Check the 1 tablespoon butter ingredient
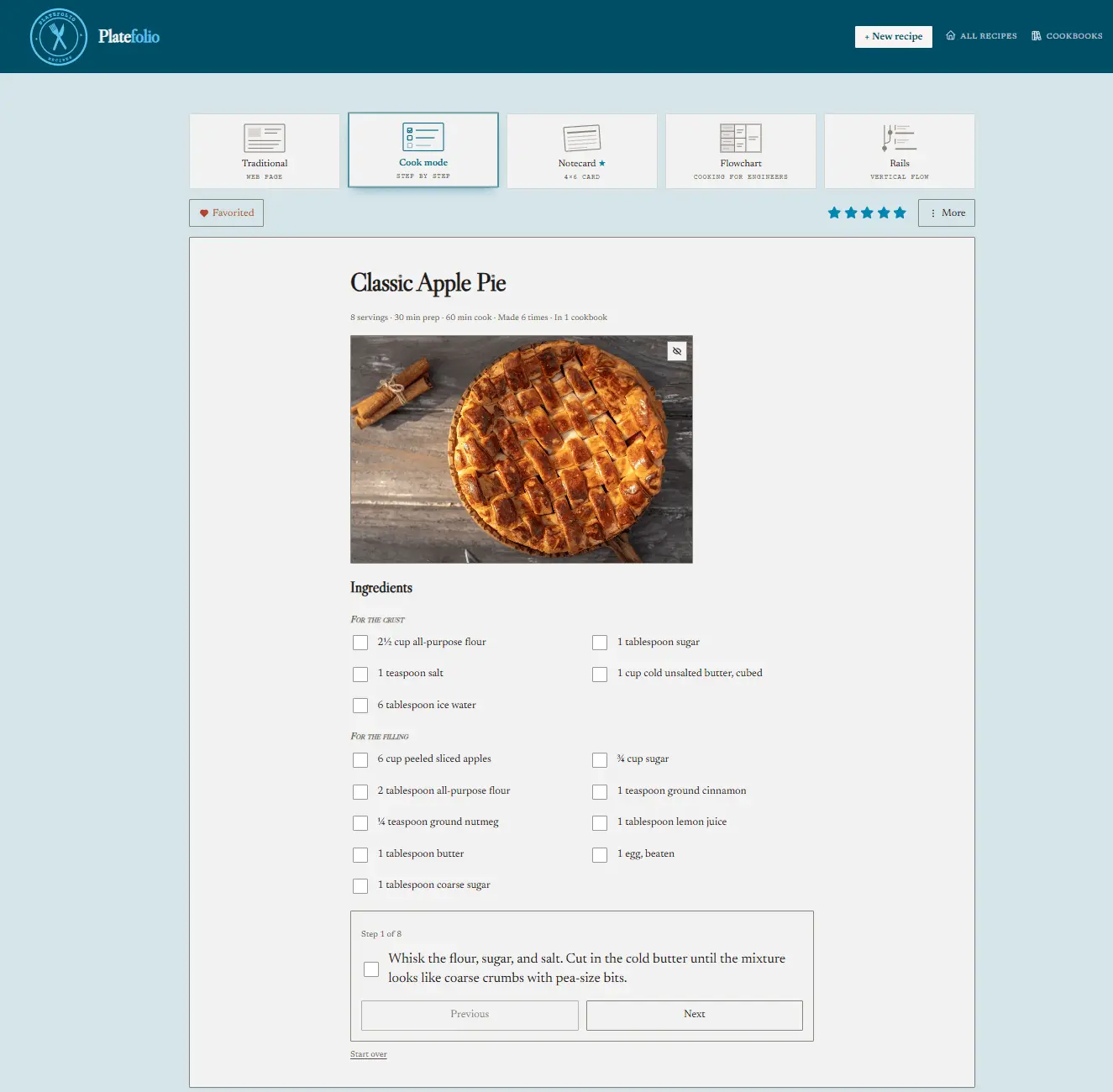Image resolution: width=1113 pixels, height=1092 pixels. point(360,855)
